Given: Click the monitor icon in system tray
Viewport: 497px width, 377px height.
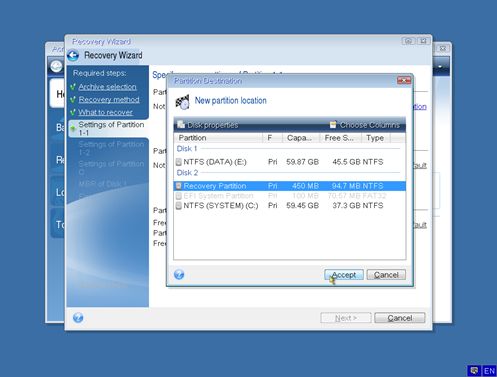Looking at the screenshot, I should coord(474,371).
